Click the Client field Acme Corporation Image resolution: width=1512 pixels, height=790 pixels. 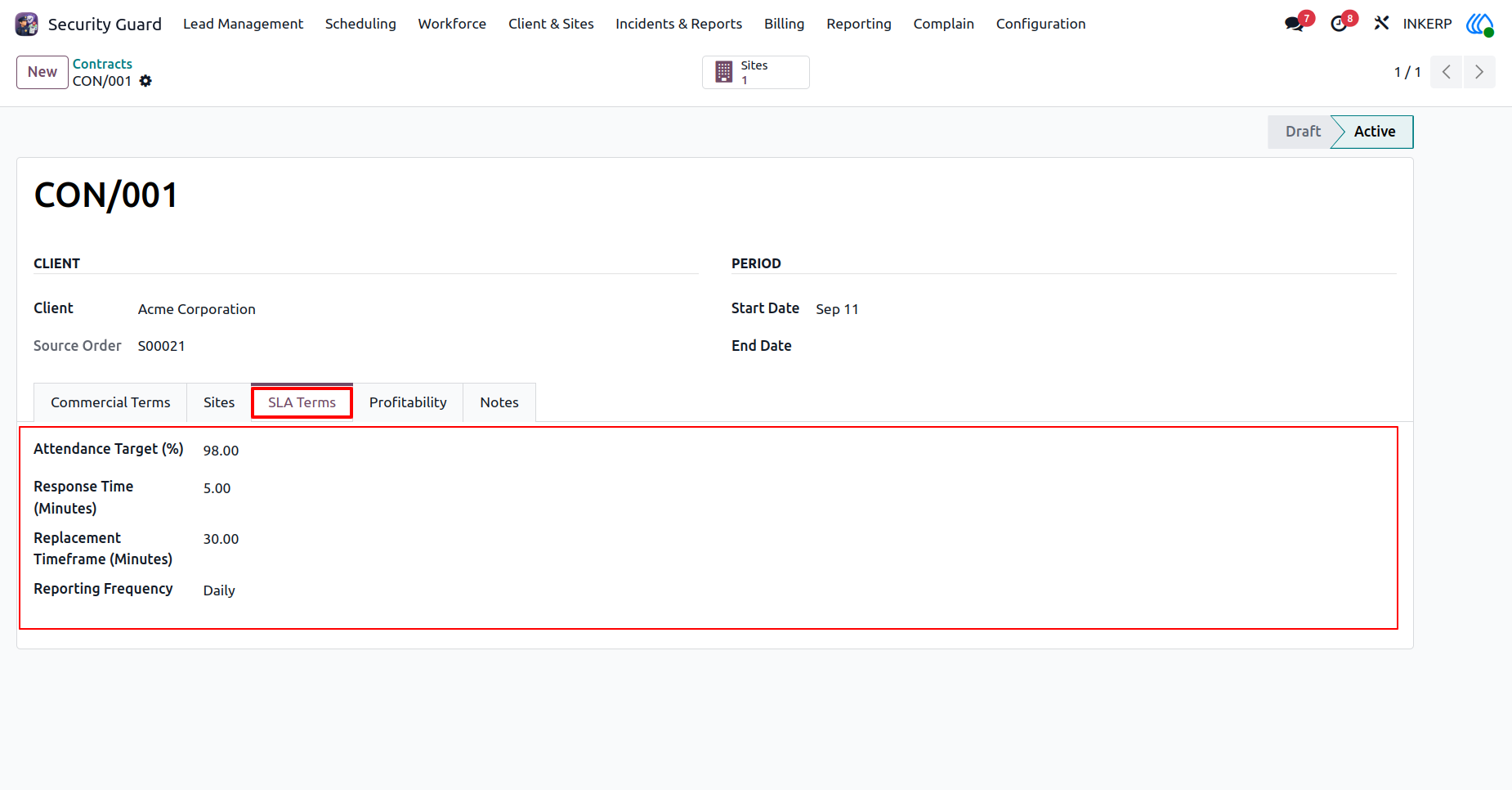tap(196, 309)
